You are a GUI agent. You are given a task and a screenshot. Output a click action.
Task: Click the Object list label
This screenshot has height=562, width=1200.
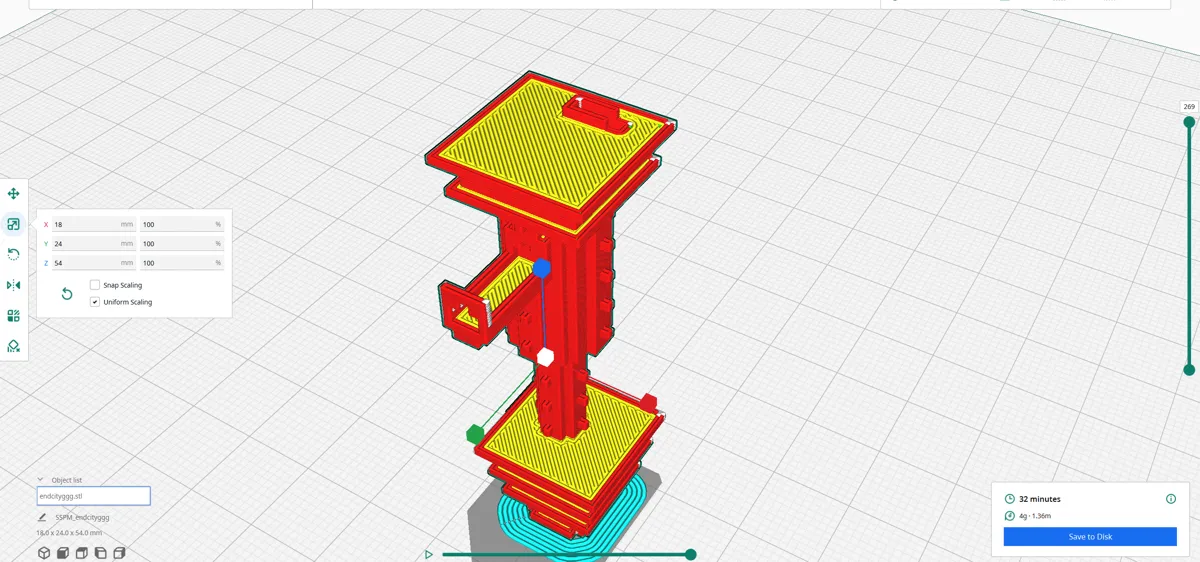(x=67, y=480)
